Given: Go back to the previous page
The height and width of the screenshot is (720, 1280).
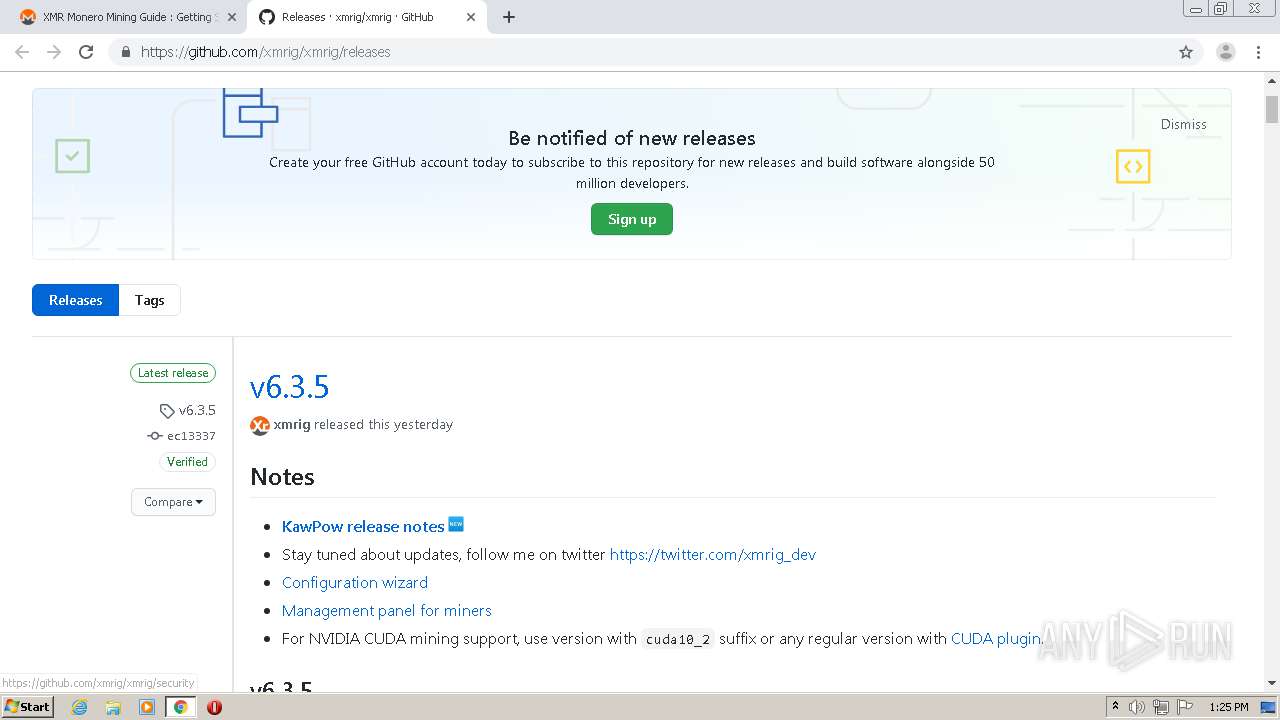Looking at the screenshot, I should coord(22,52).
